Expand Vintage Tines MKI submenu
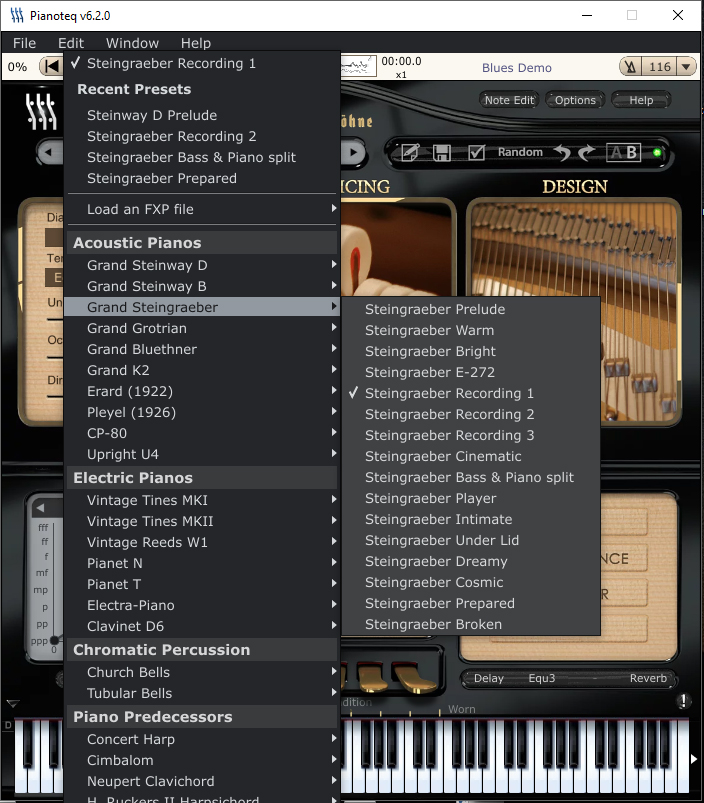Screen dimensions: 704x803 coord(202,500)
